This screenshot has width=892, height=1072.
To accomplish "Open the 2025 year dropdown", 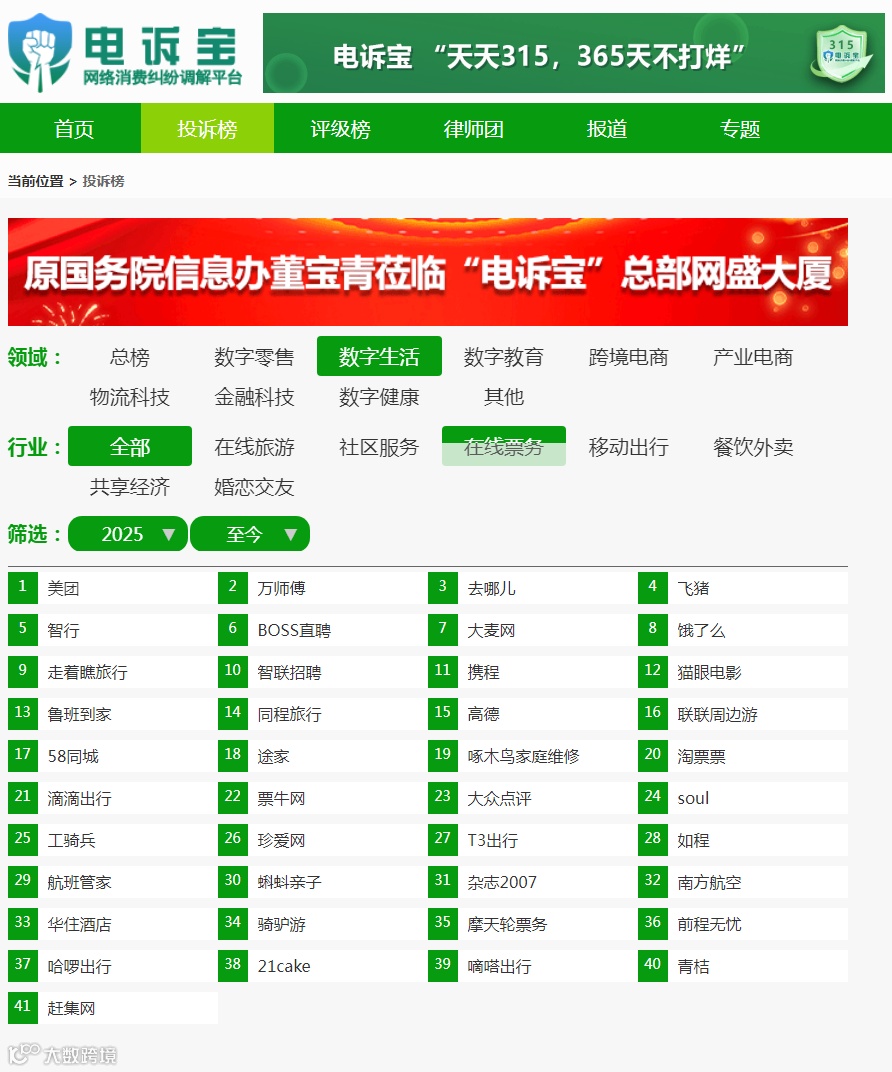I will coord(128,534).
